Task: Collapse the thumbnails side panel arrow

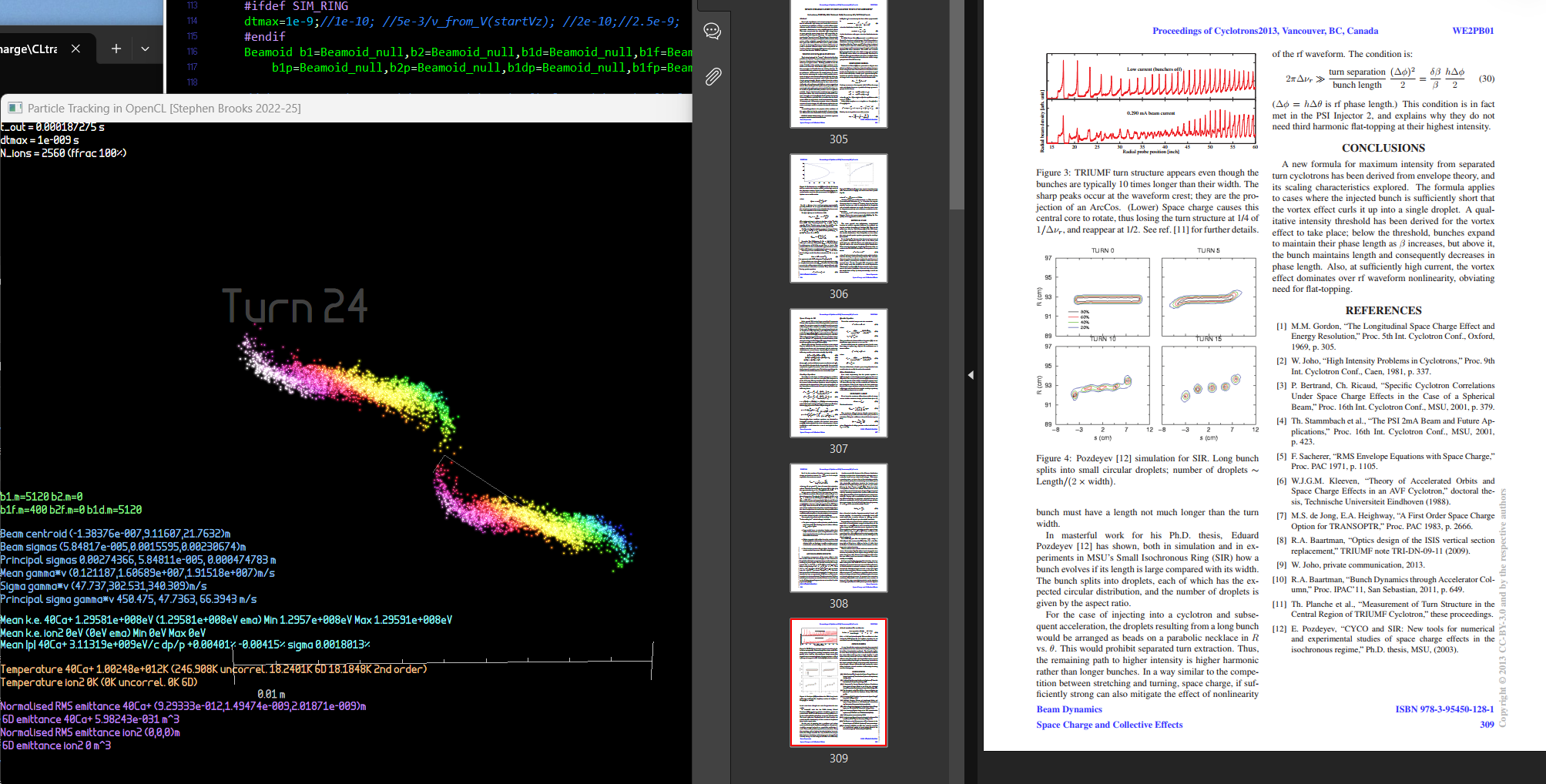Action: pos(971,375)
